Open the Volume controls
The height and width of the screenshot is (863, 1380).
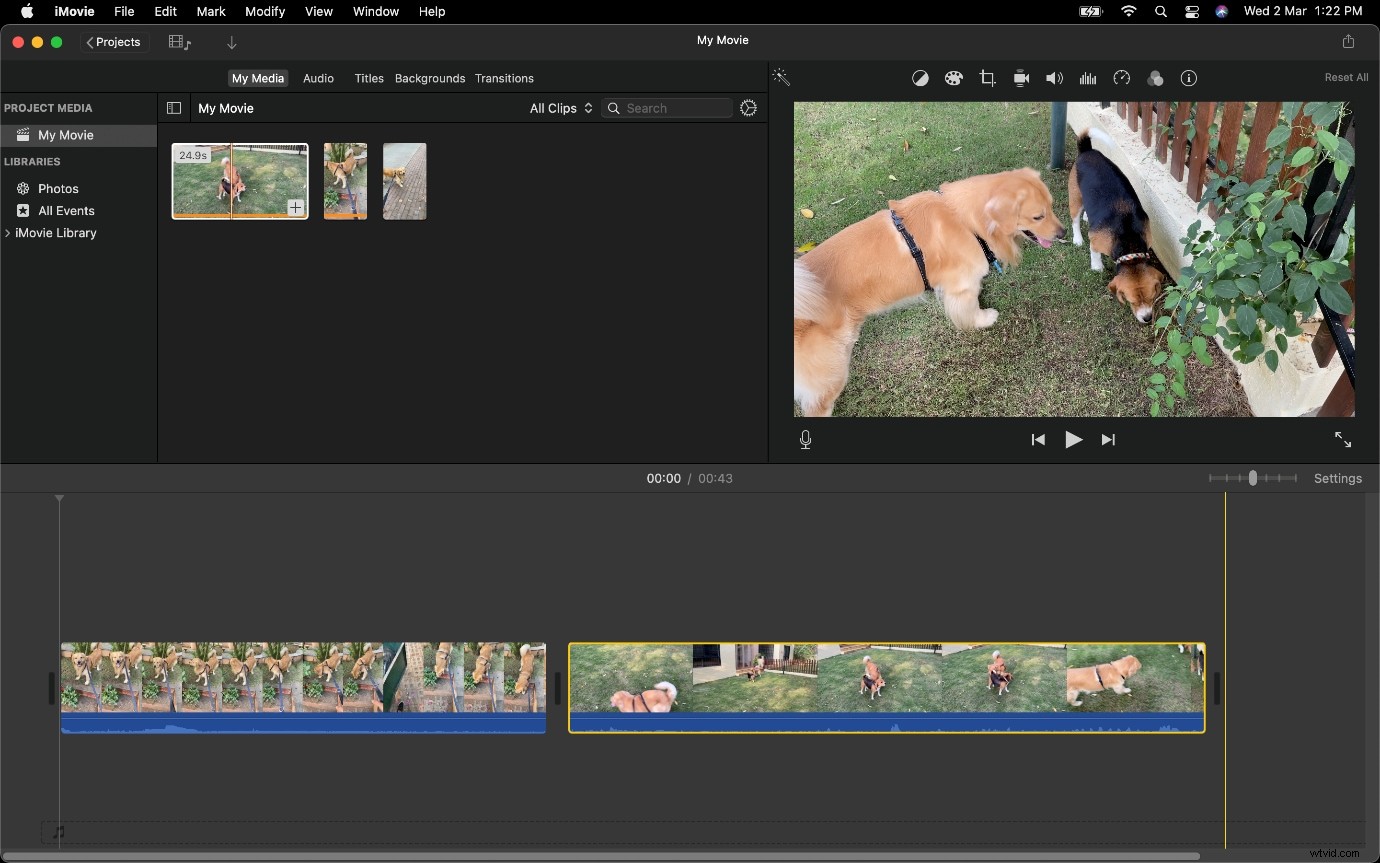(1054, 78)
